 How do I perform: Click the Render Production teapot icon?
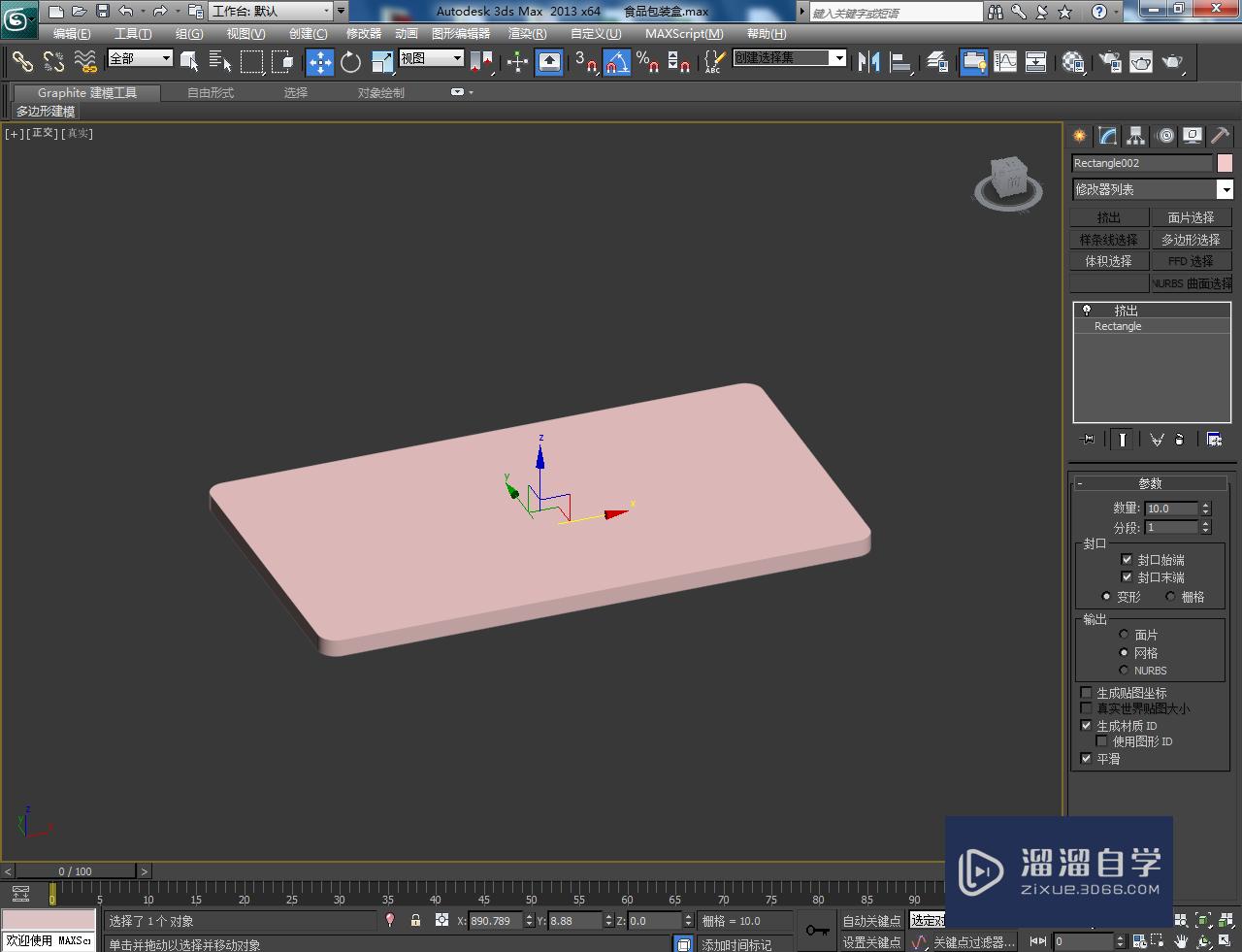point(1173,62)
